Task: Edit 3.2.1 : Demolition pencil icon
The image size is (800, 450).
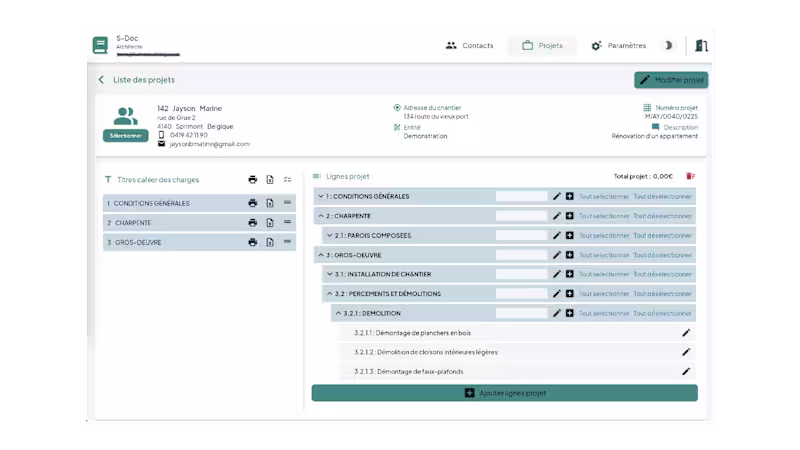Action: (x=557, y=313)
